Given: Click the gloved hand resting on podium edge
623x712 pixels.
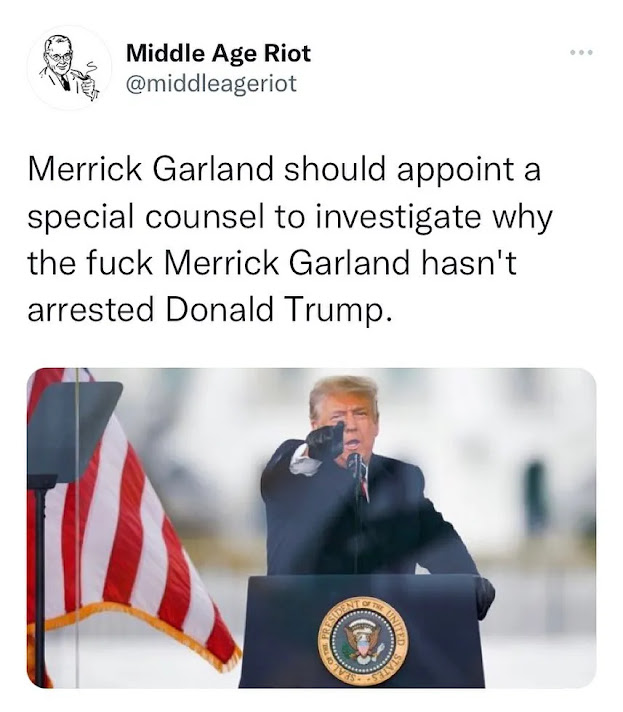Looking at the screenshot, I should (484, 597).
